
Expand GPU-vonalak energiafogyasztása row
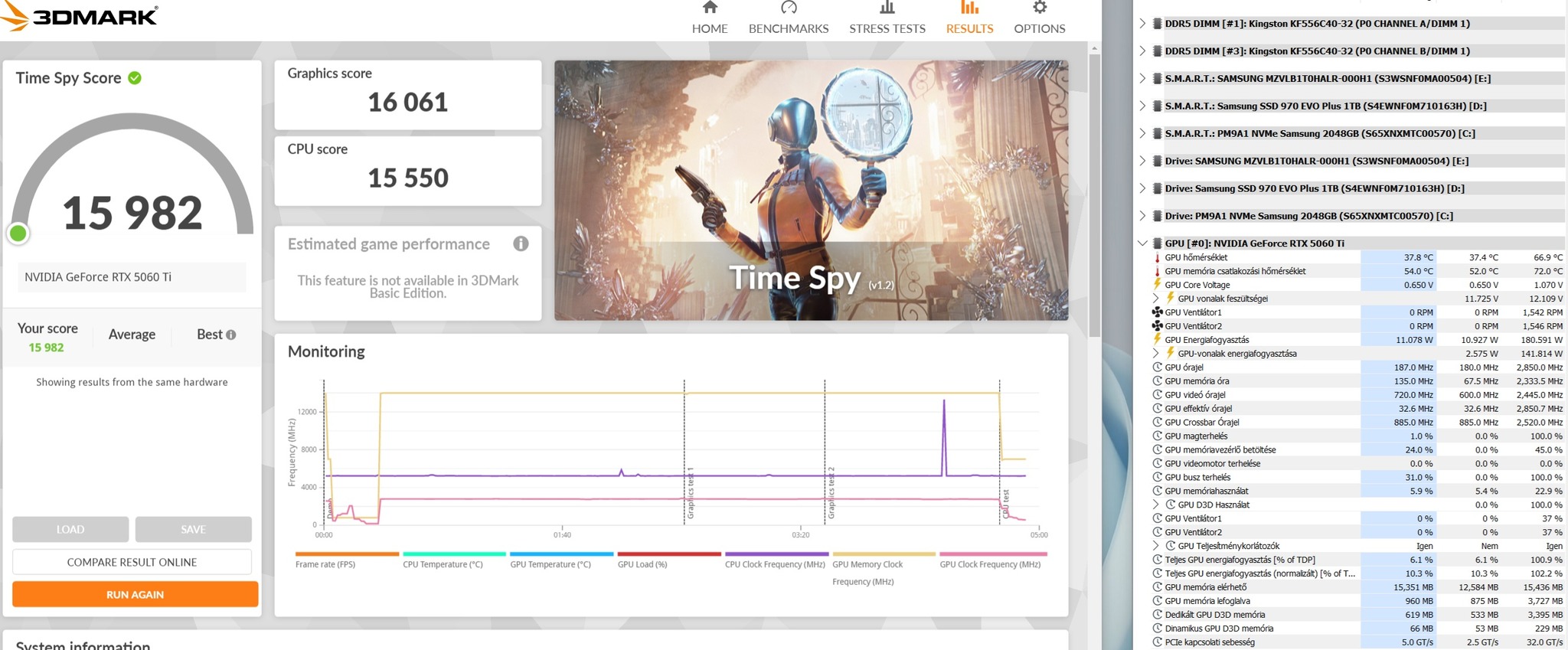point(1156,354)
